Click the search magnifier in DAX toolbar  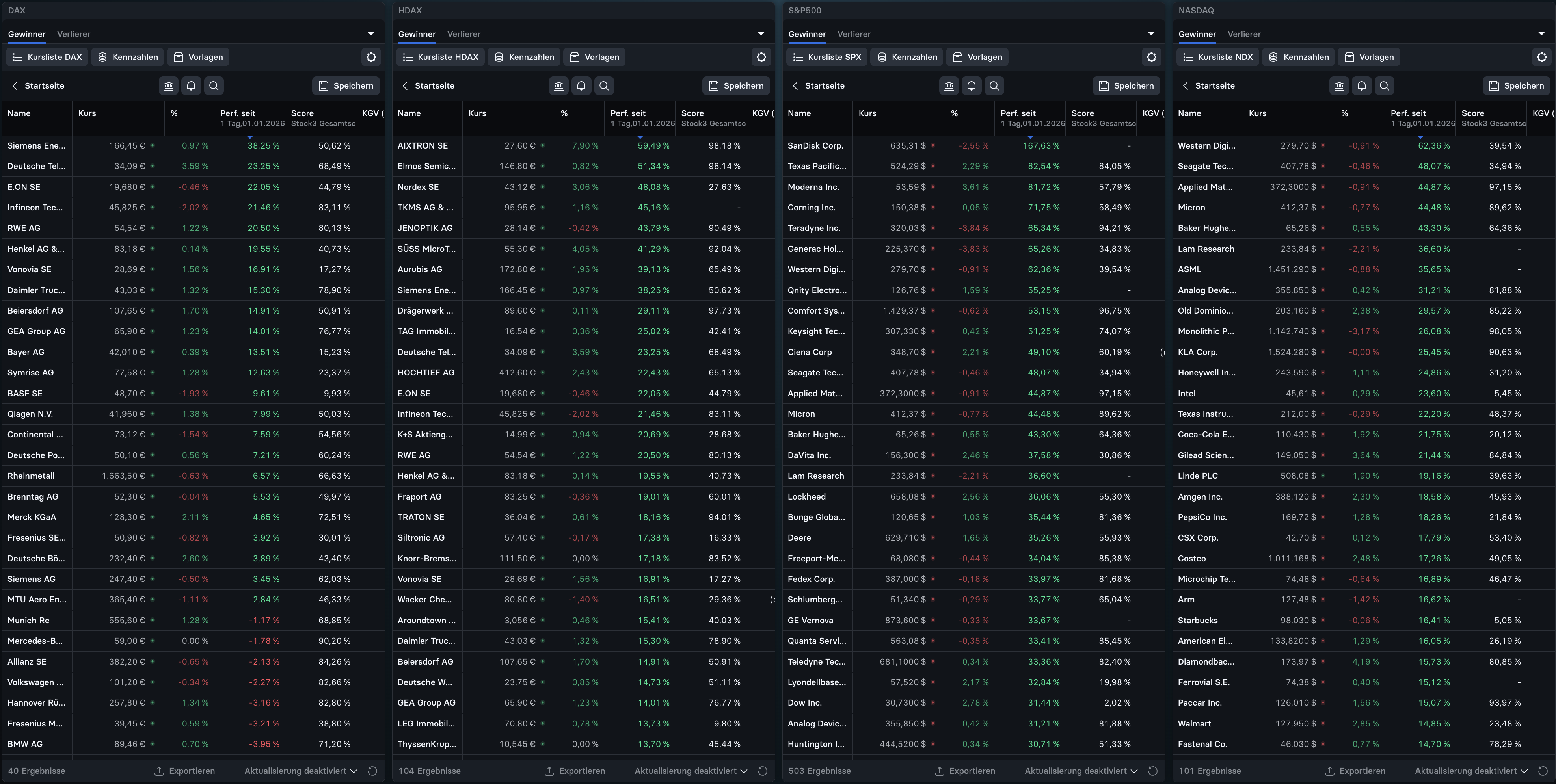[x=214, y=86]
